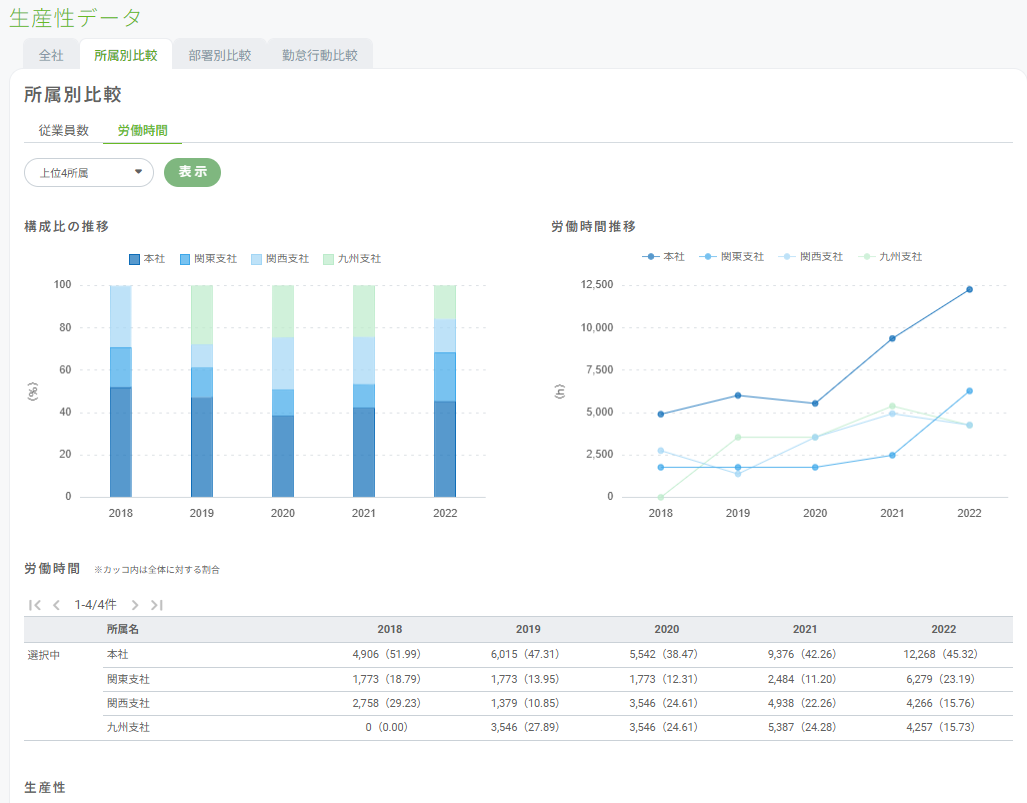1027x803 pixels.
Task: Open the 部署別比較 tab
Action: (220, 56)
